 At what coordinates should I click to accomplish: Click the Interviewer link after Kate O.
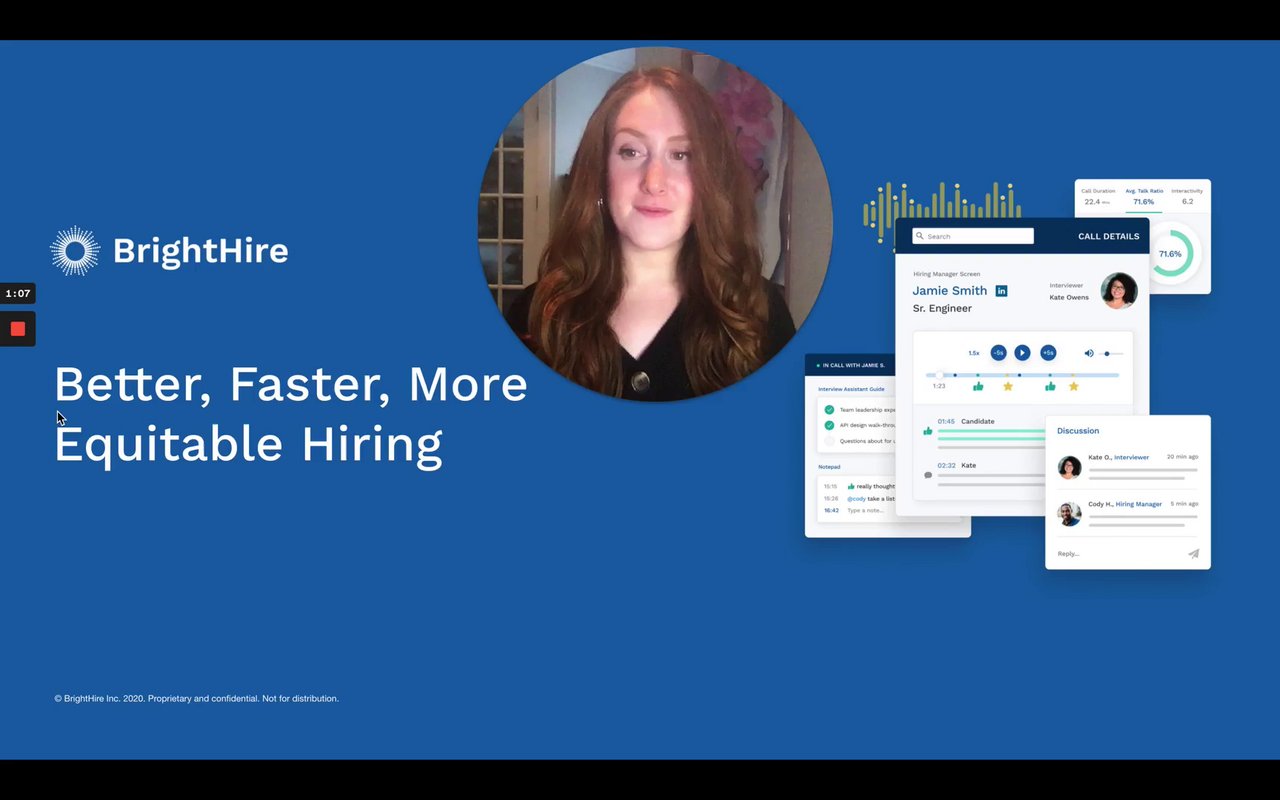click(1131, 457)
